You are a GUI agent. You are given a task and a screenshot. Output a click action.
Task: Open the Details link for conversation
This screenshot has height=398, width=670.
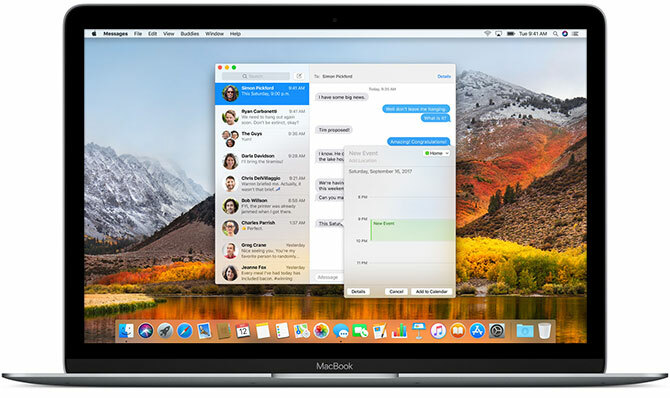point(444,76)
